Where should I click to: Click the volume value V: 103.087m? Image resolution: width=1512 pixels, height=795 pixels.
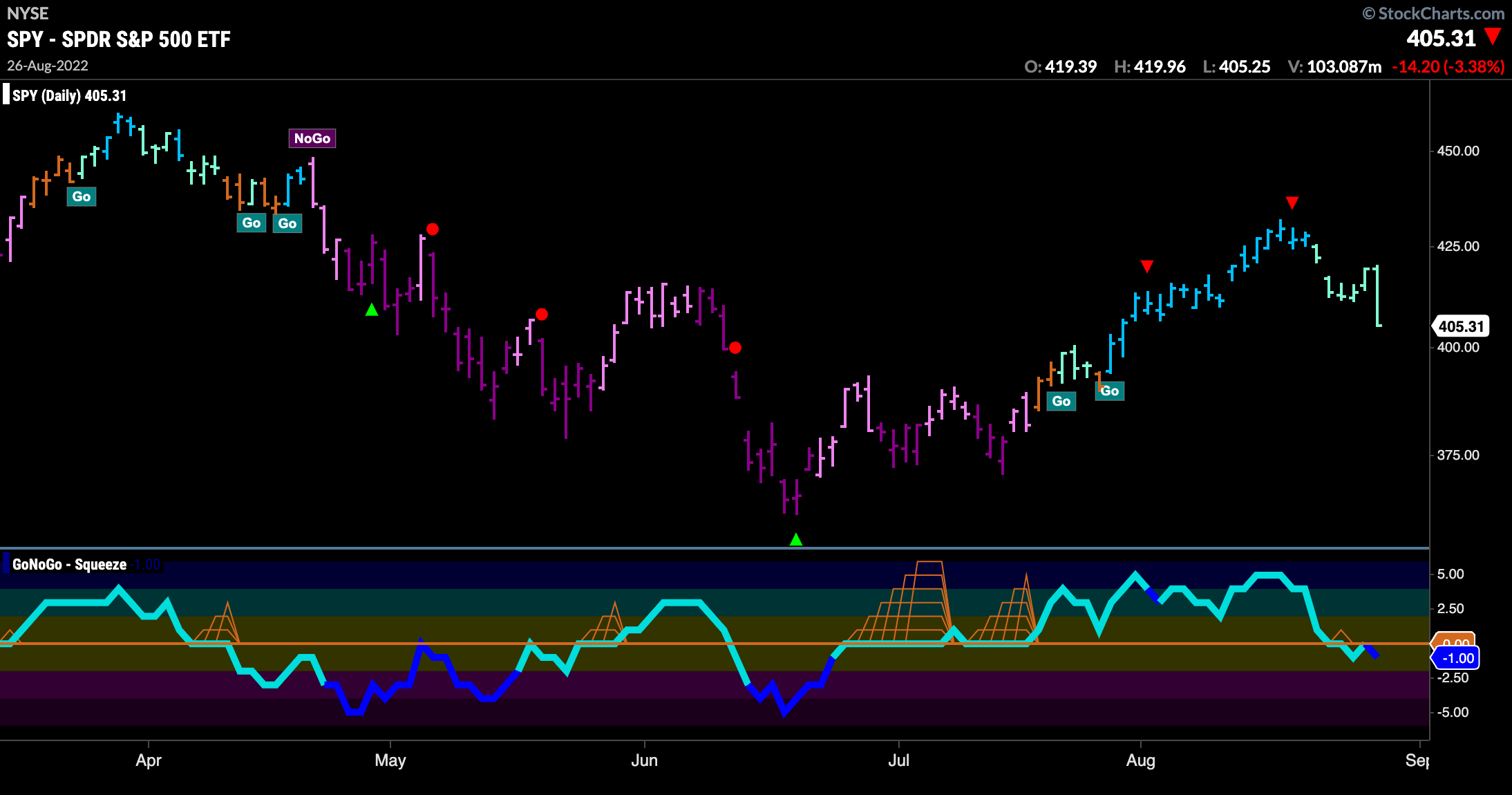click(1335, 67)
